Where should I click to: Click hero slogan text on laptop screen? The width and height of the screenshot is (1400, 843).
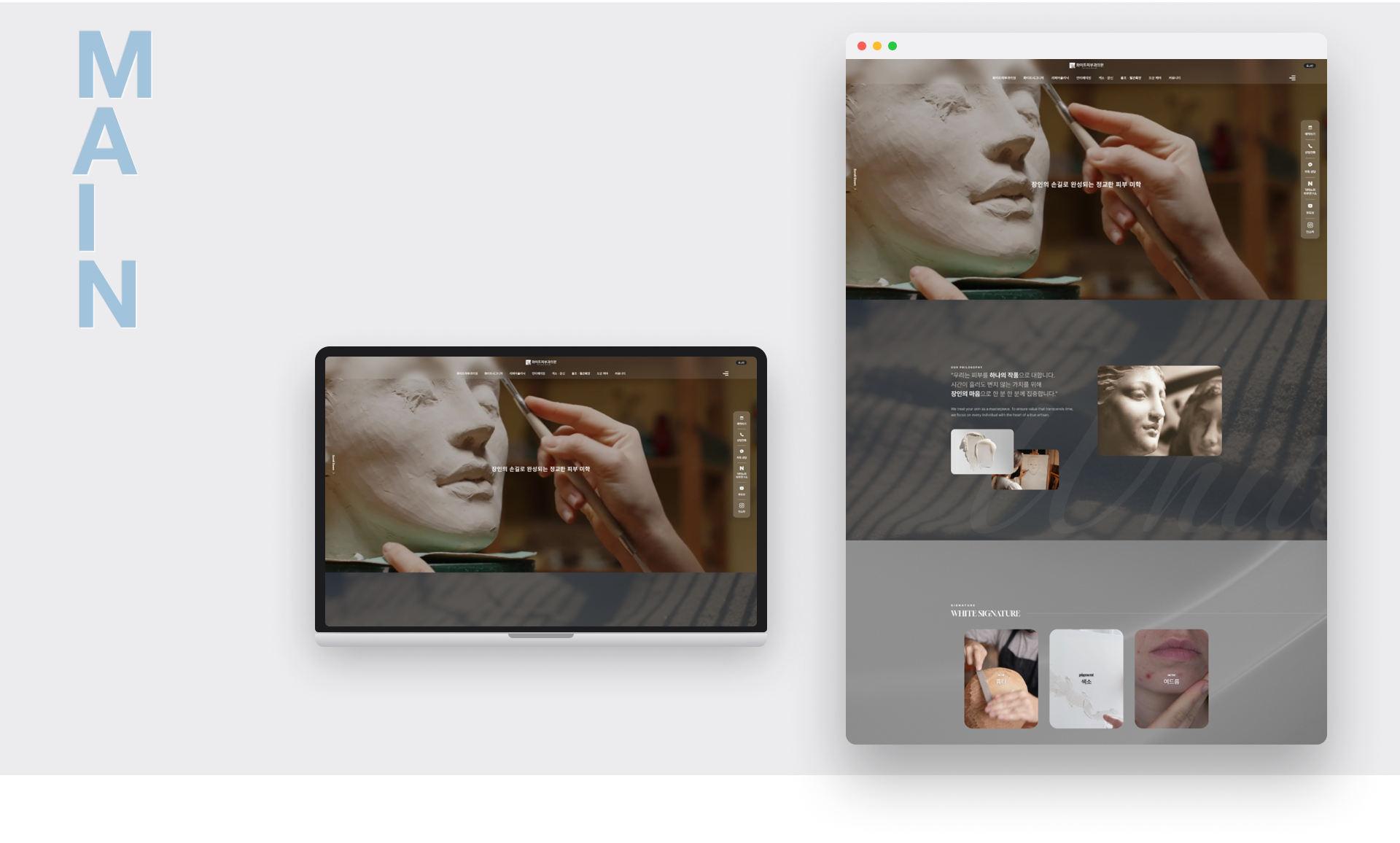tap(540, 469)
